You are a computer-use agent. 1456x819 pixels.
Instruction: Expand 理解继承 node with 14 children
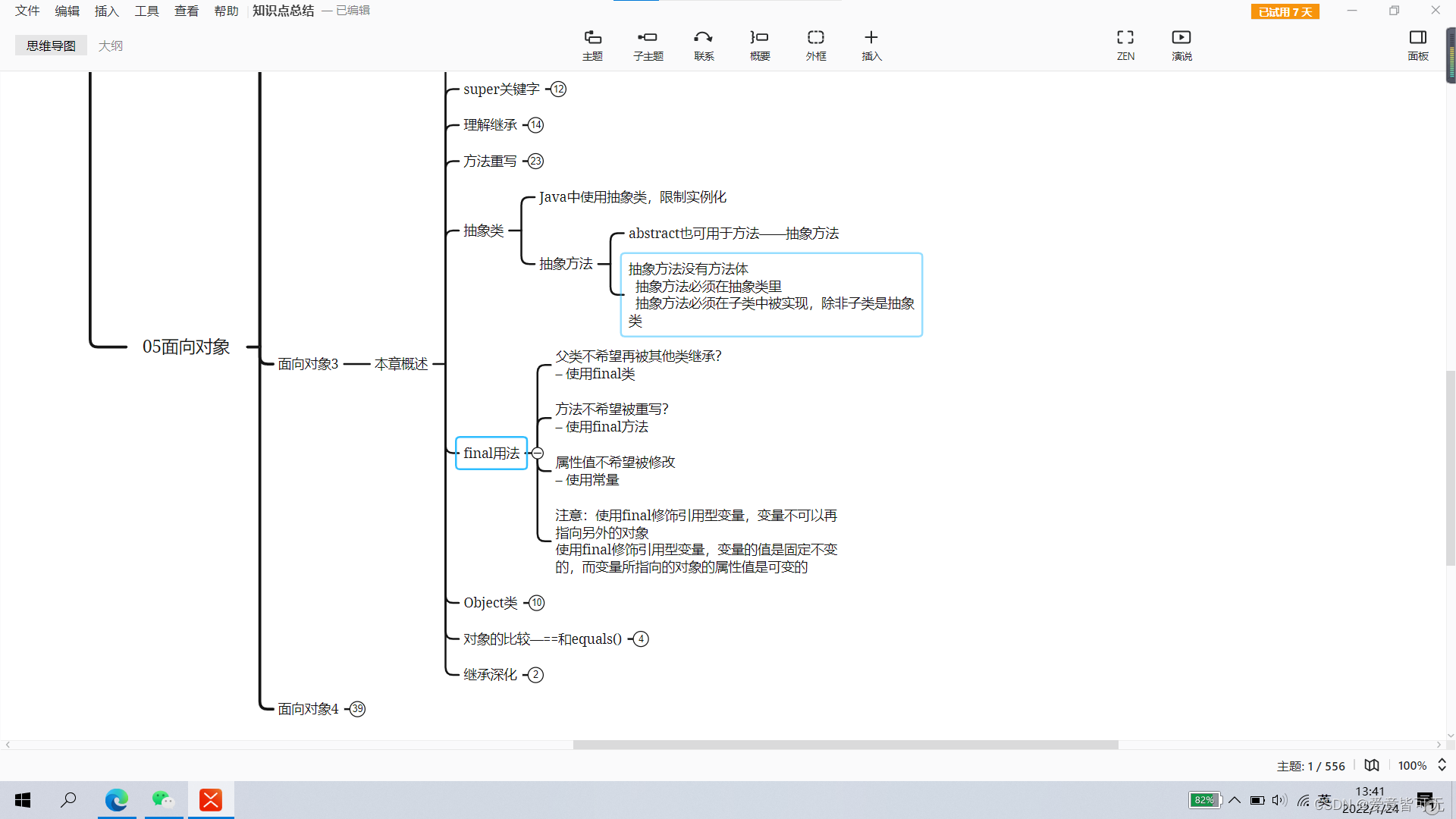pyautogui.click(x=536, y=124)
